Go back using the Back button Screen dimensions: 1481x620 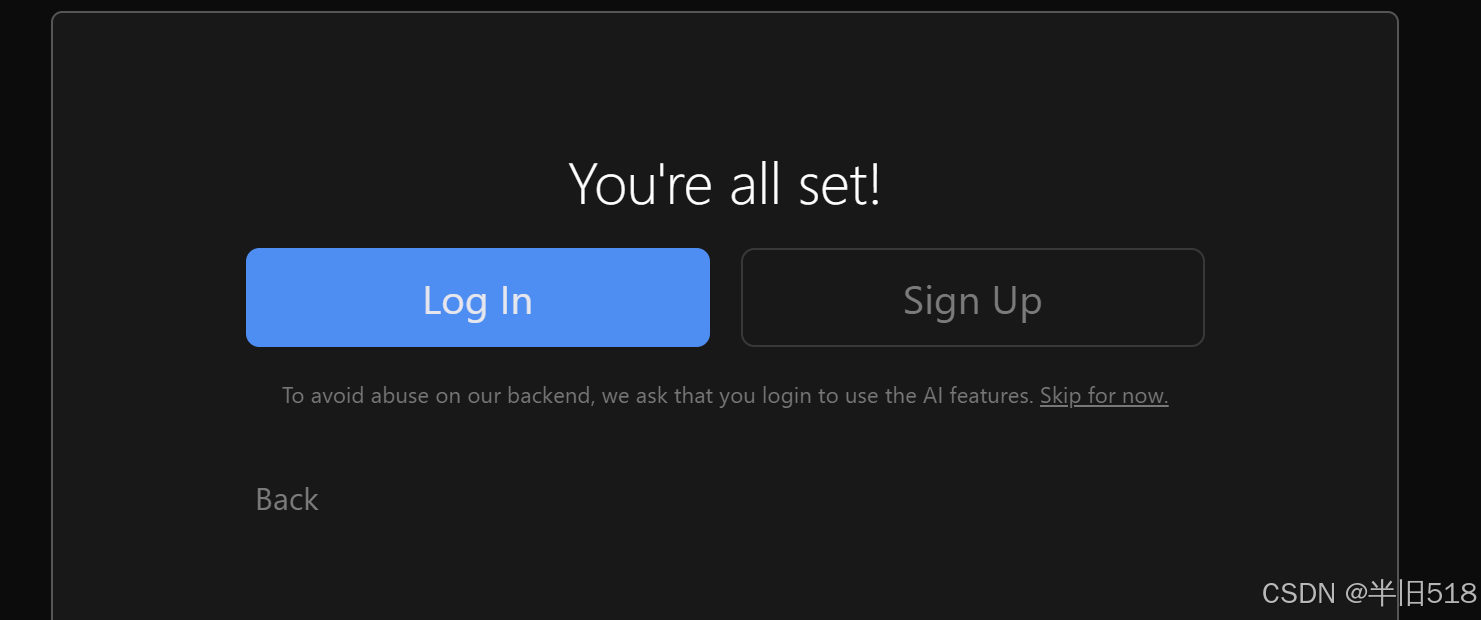click(287, 499)
